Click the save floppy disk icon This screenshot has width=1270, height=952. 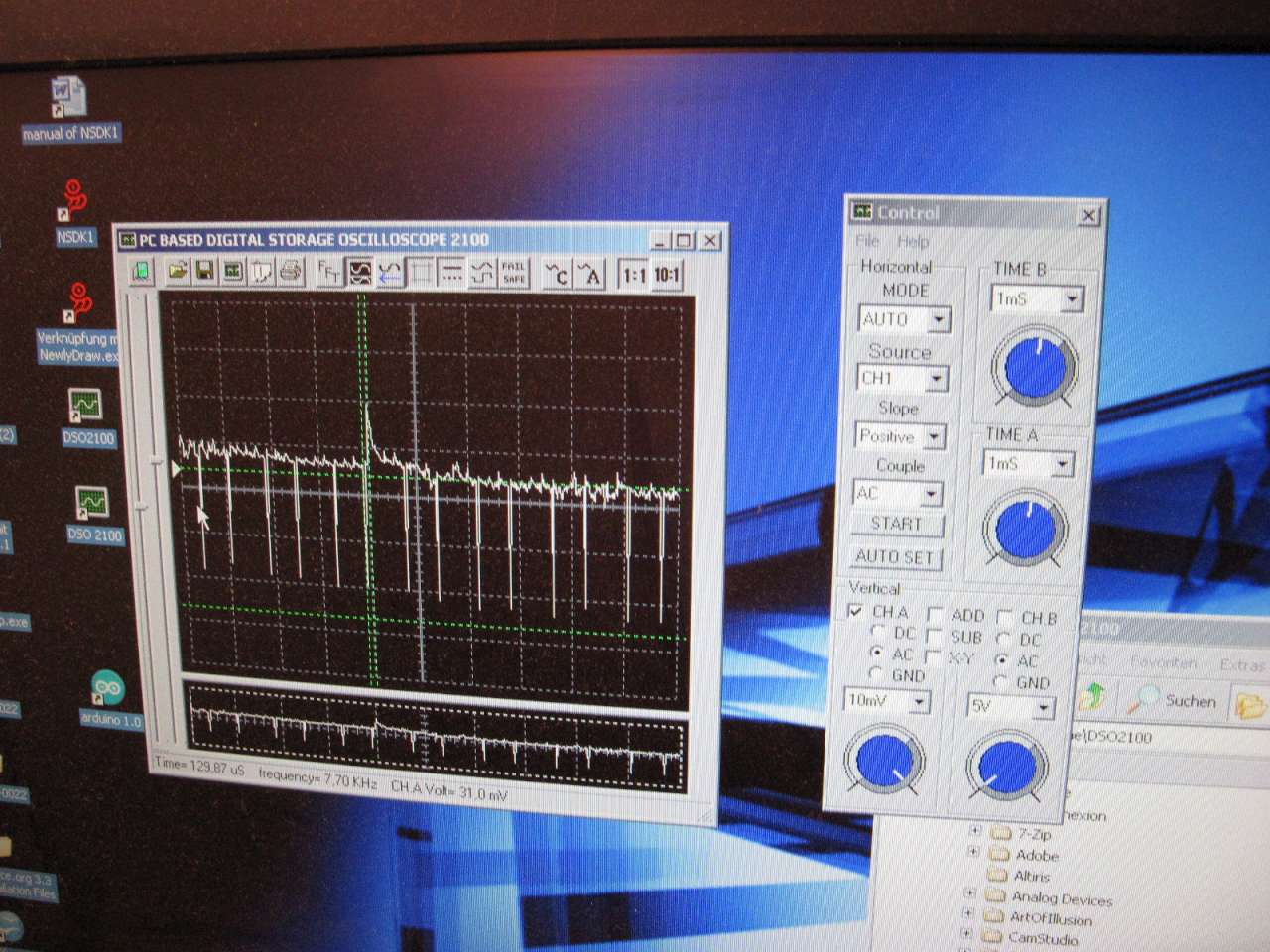click(204, 271)
